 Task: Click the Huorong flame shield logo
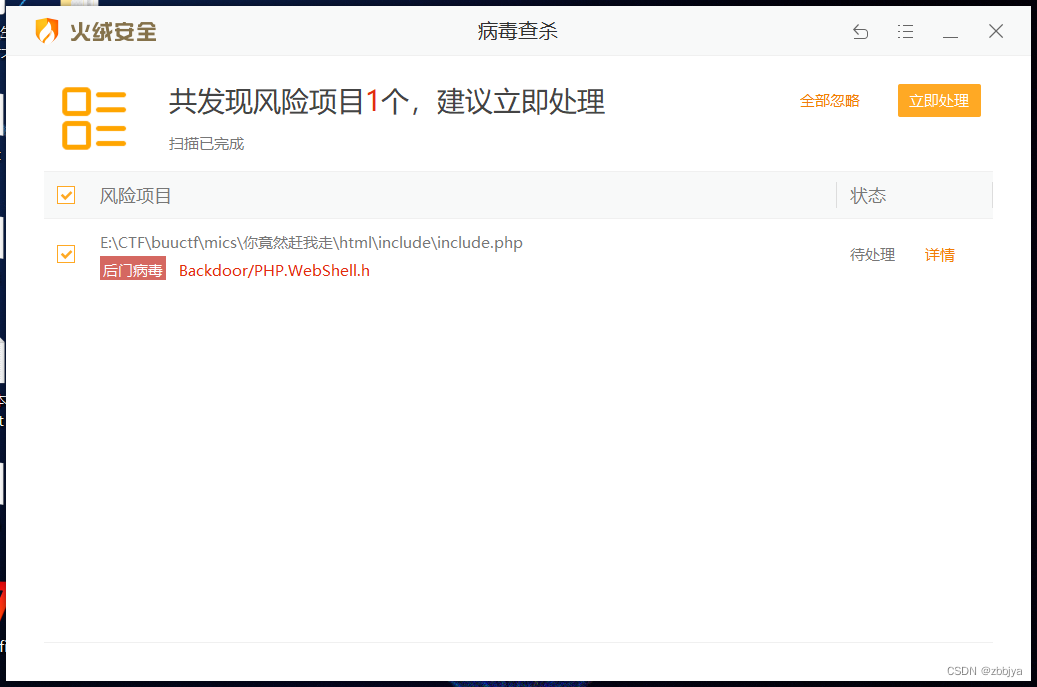pos(47,30)
